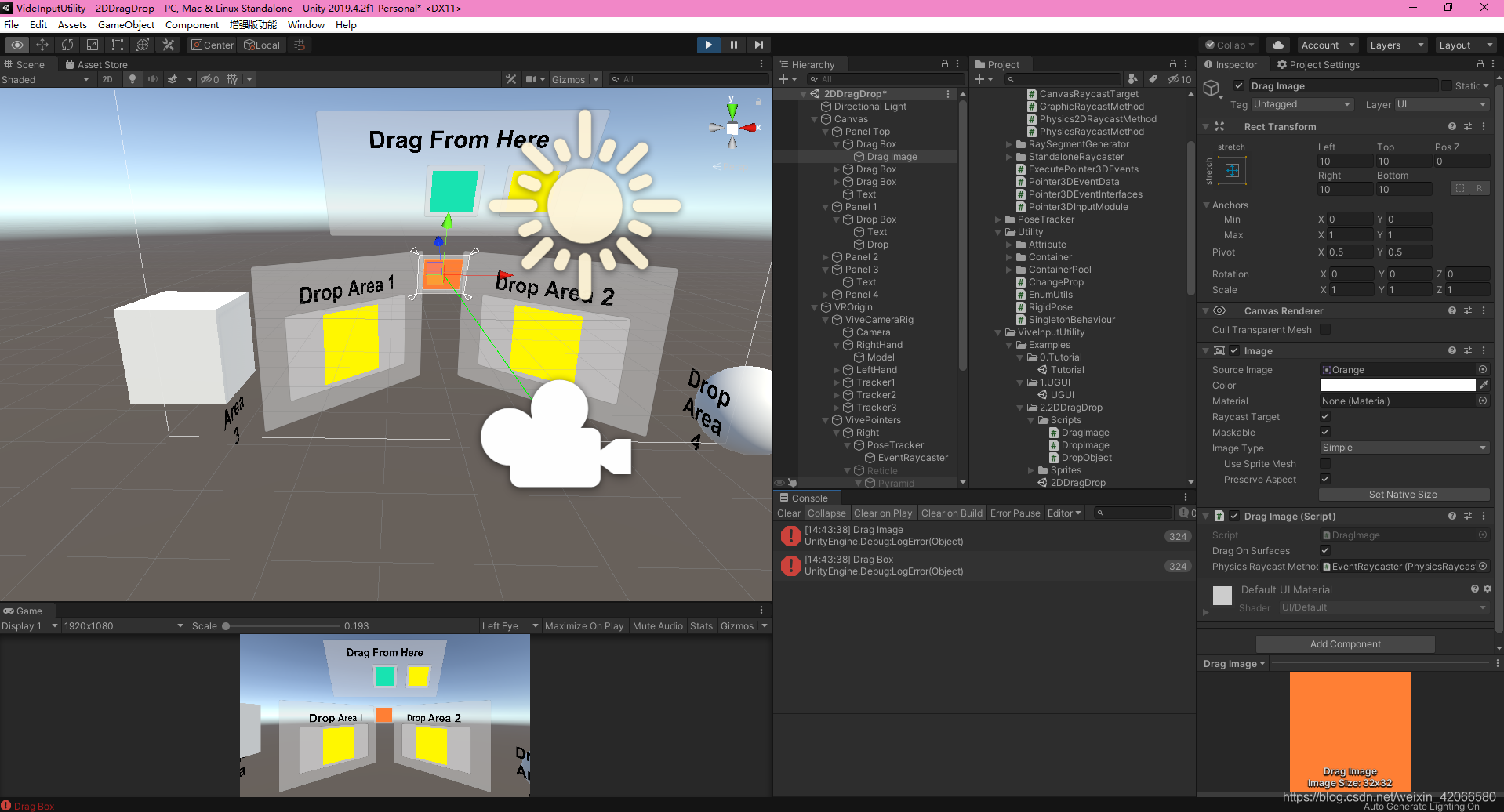
Task: Switch to Asset Store tab
Action: (x=96, y=64)
